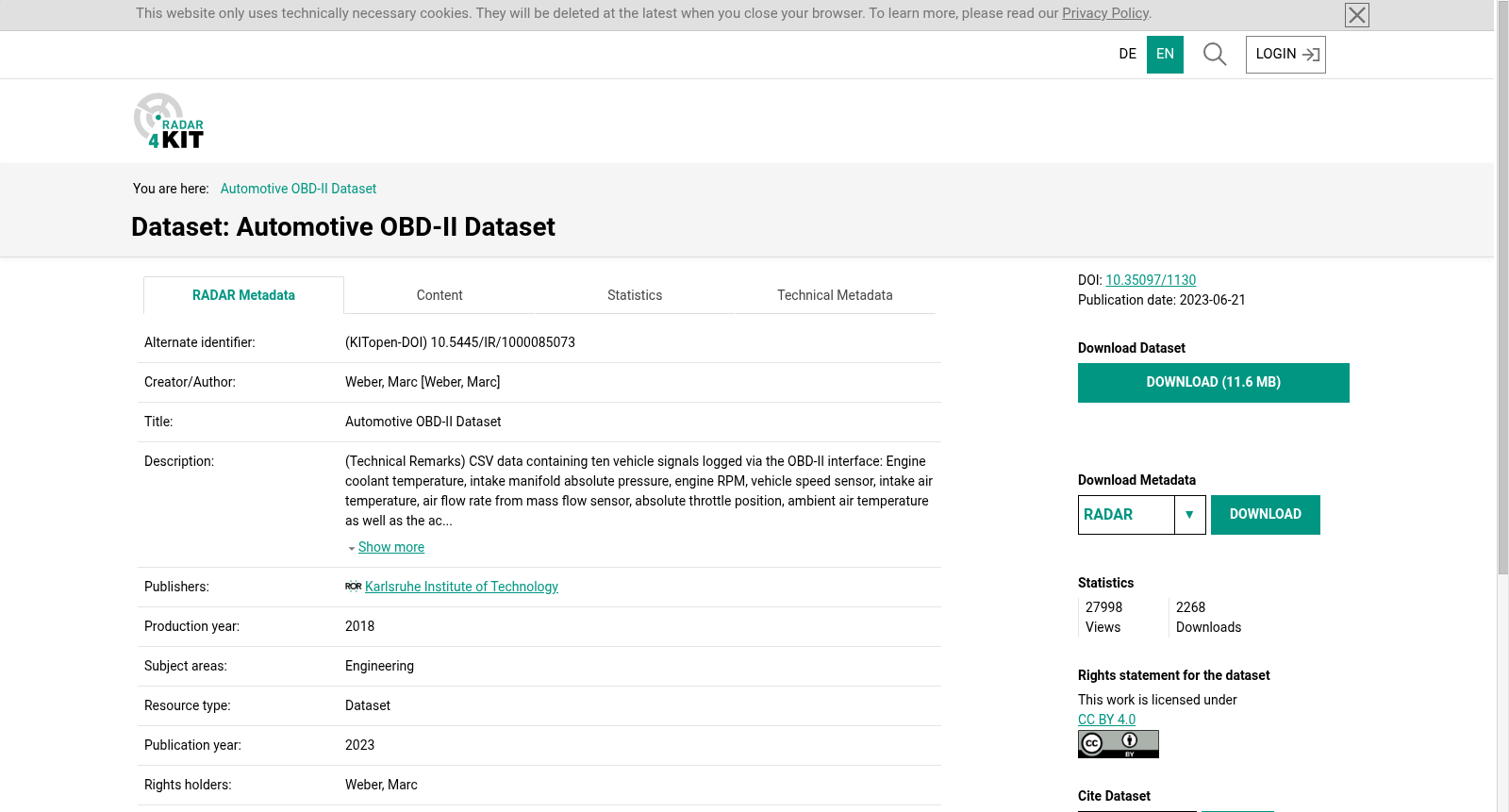Click the 'Cite Dataset' heading
The image size is (1509, 812).
pos(1114,796)
